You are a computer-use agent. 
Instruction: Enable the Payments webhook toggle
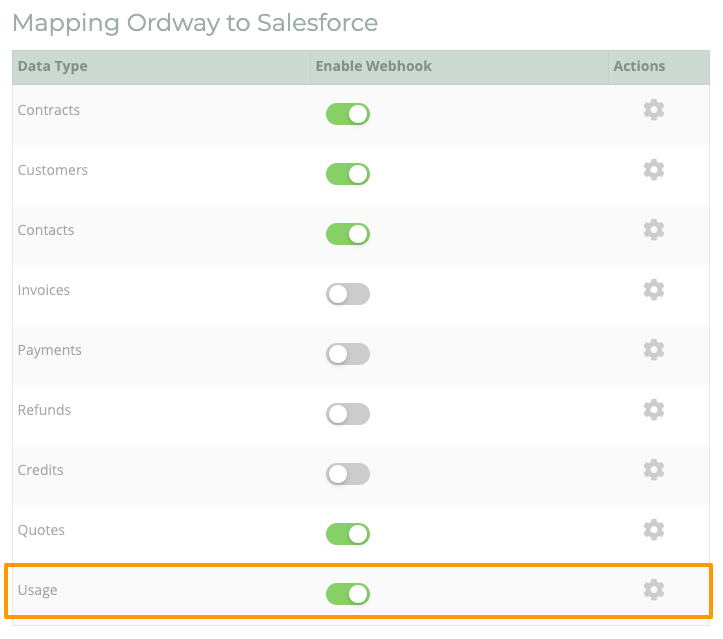pyautogui.click(x=348, y=354)
